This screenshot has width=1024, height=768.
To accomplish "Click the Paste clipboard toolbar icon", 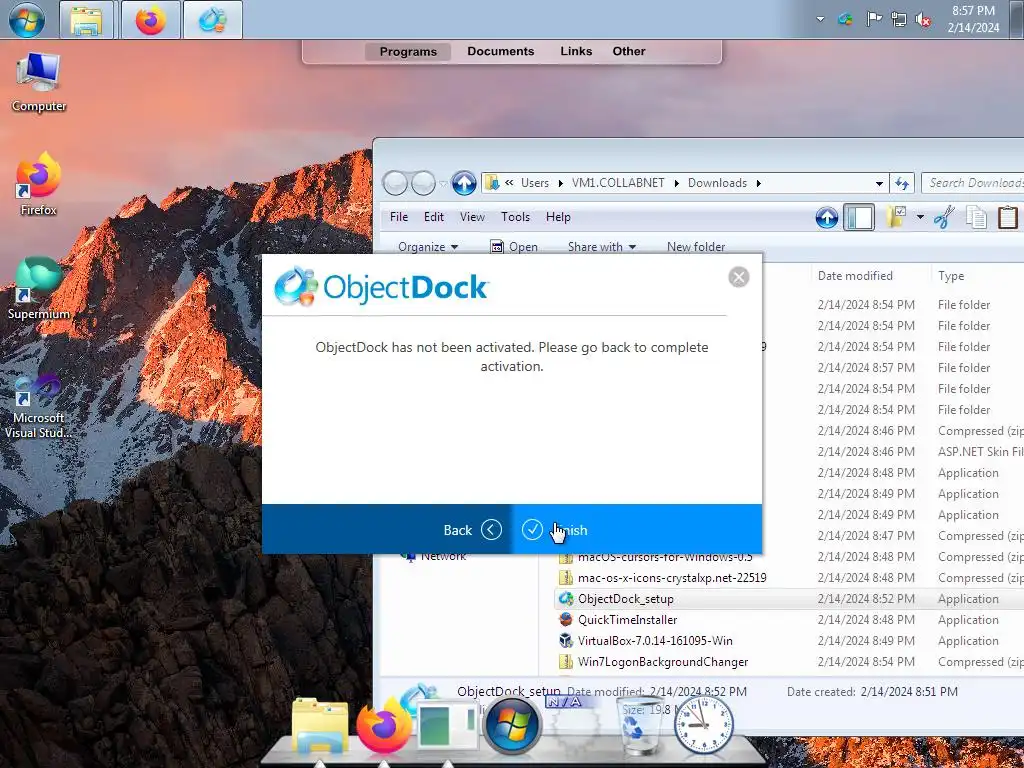I will [x=1008, y=217].
